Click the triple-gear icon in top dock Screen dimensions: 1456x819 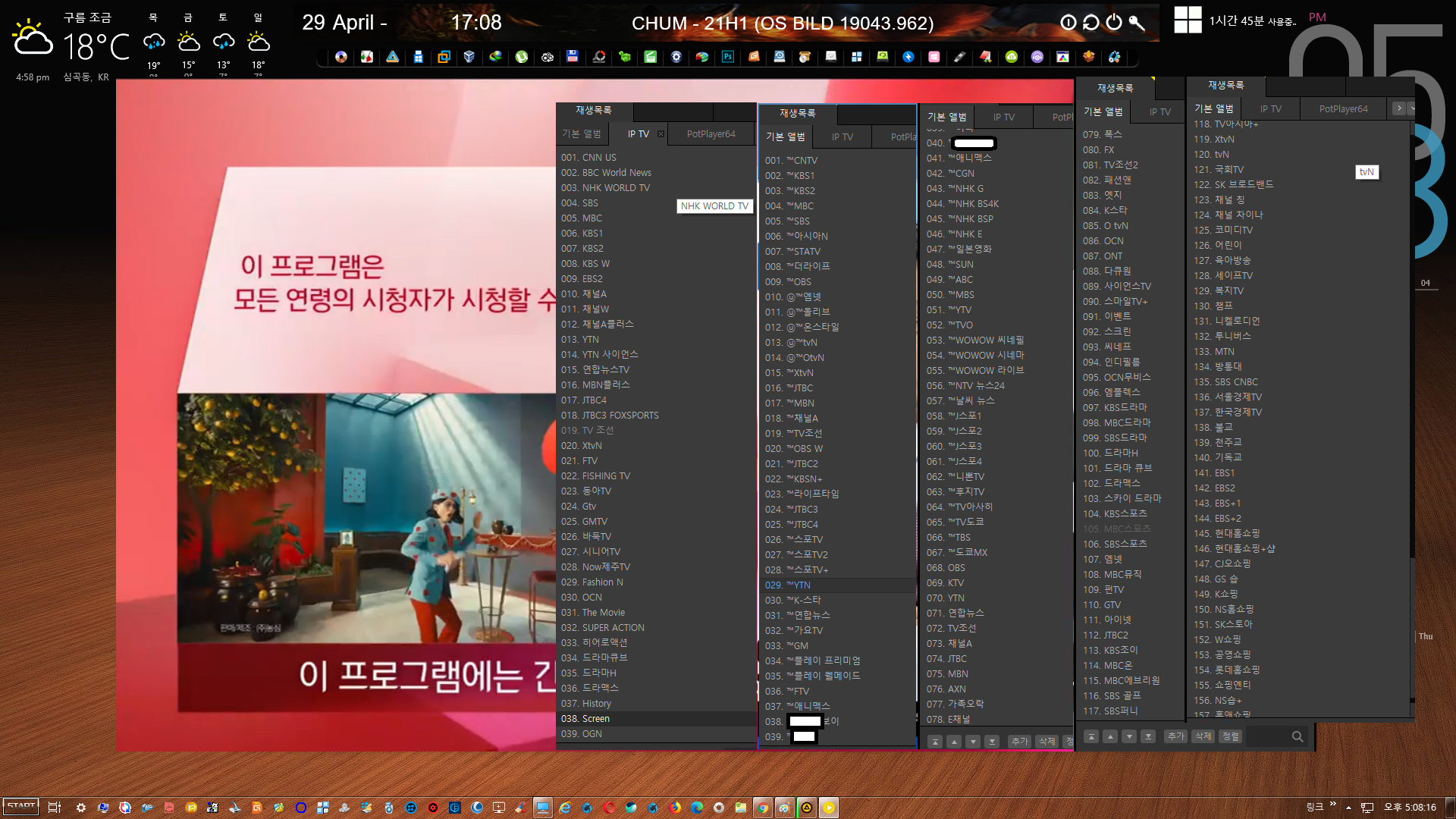548,57
